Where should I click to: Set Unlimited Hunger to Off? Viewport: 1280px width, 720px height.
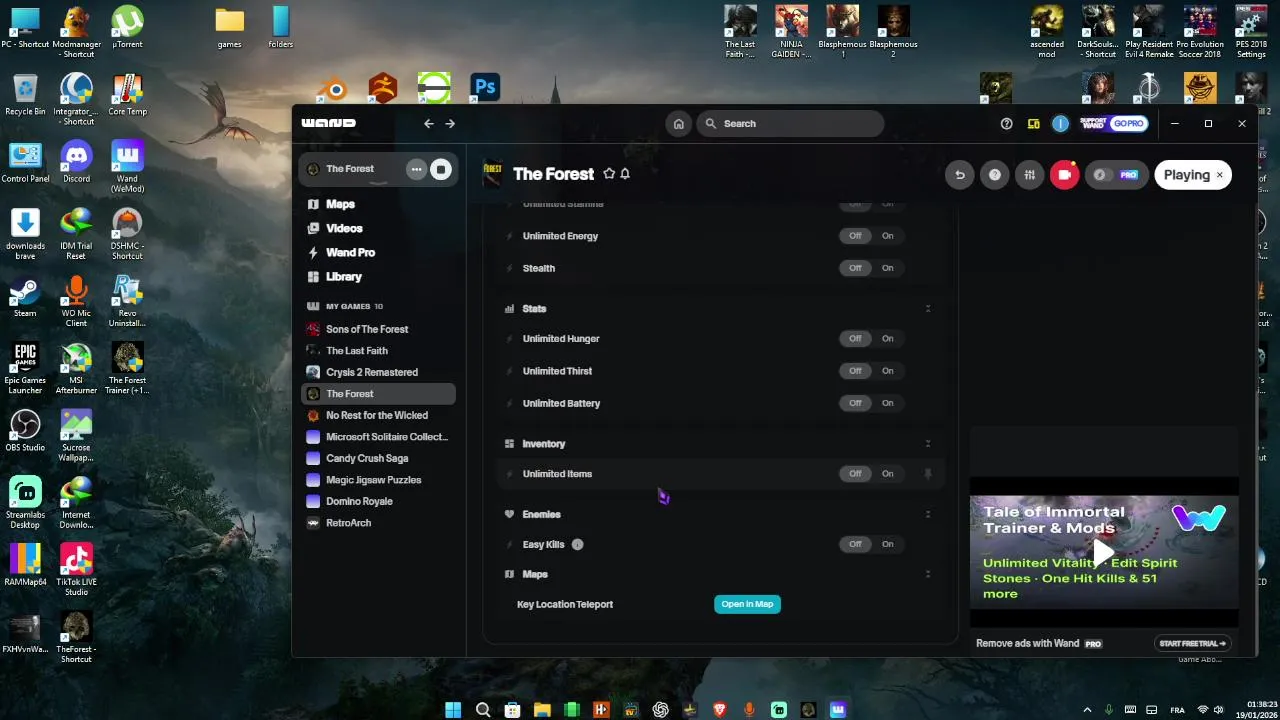tap(855, 339)
